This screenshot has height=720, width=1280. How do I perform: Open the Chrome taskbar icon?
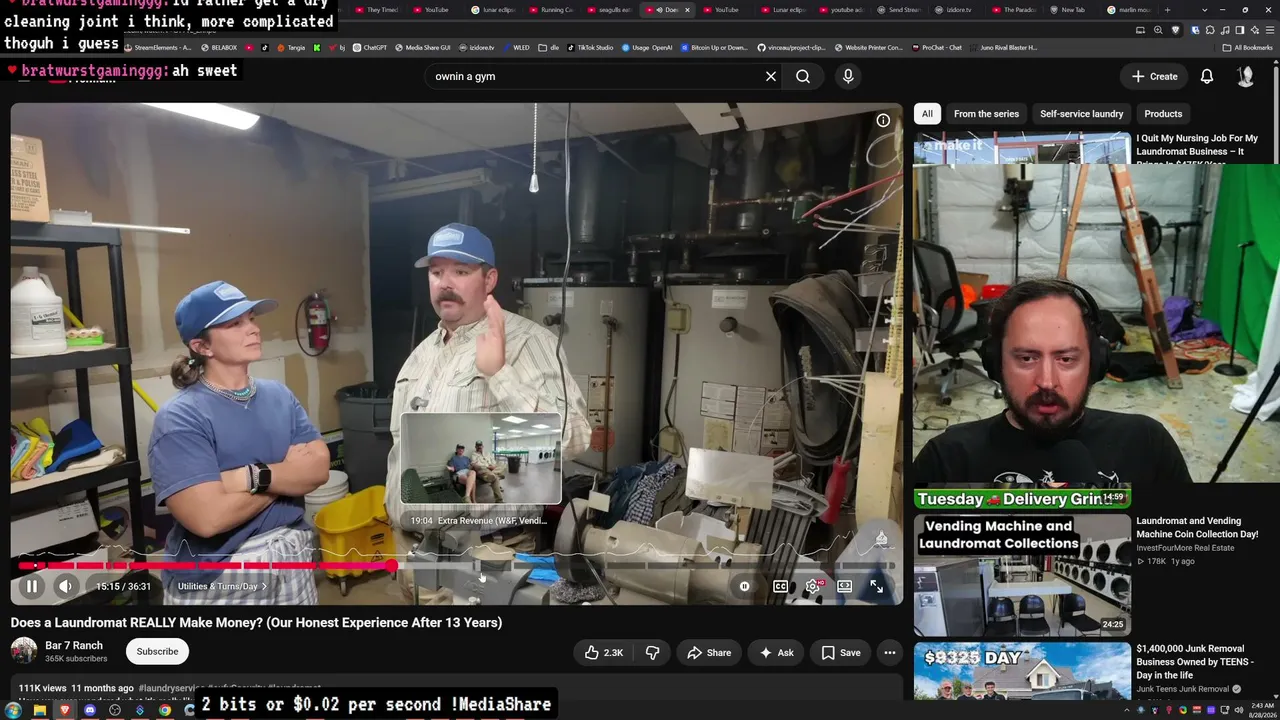click(165, 710)
